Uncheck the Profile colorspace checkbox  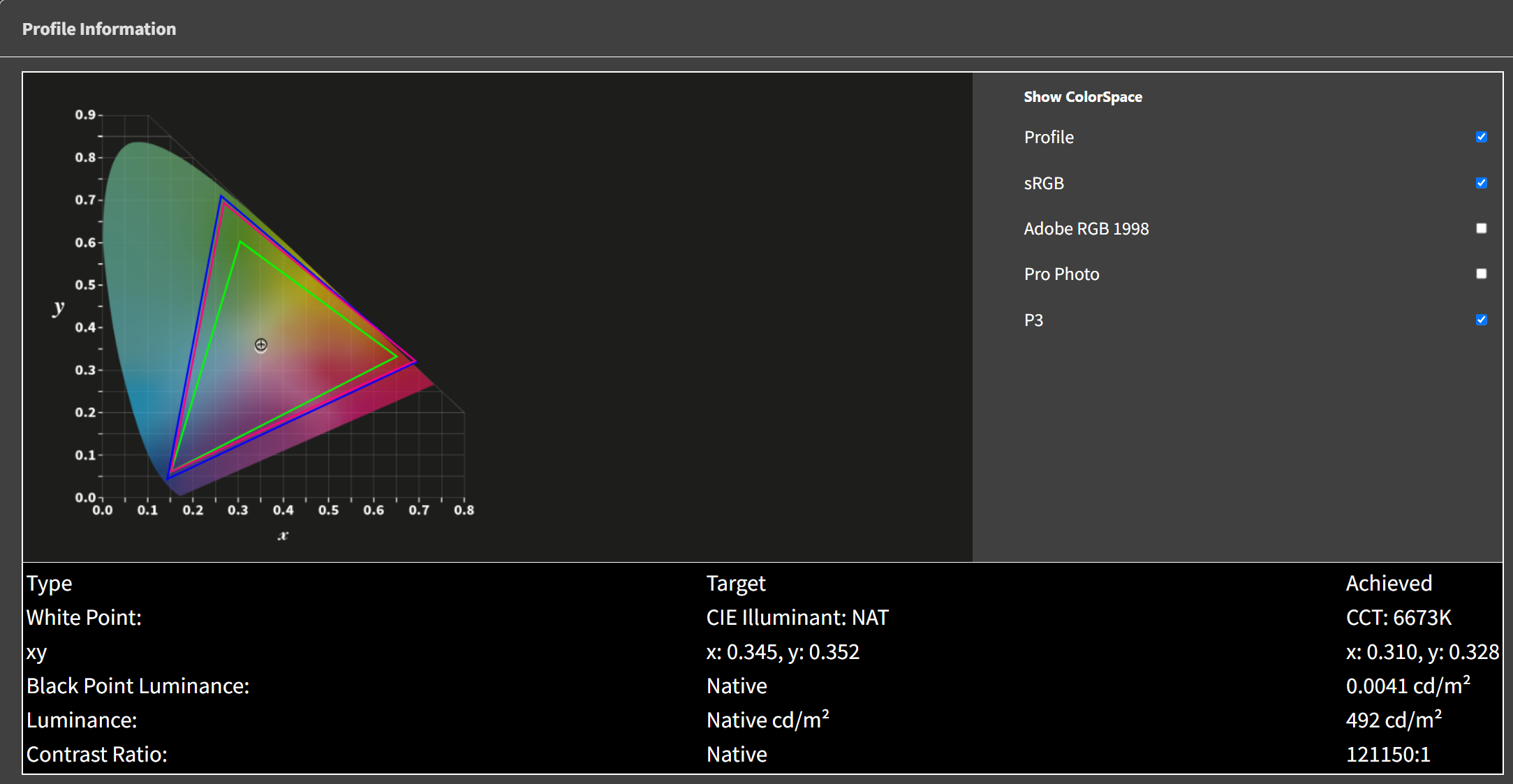1481,137
